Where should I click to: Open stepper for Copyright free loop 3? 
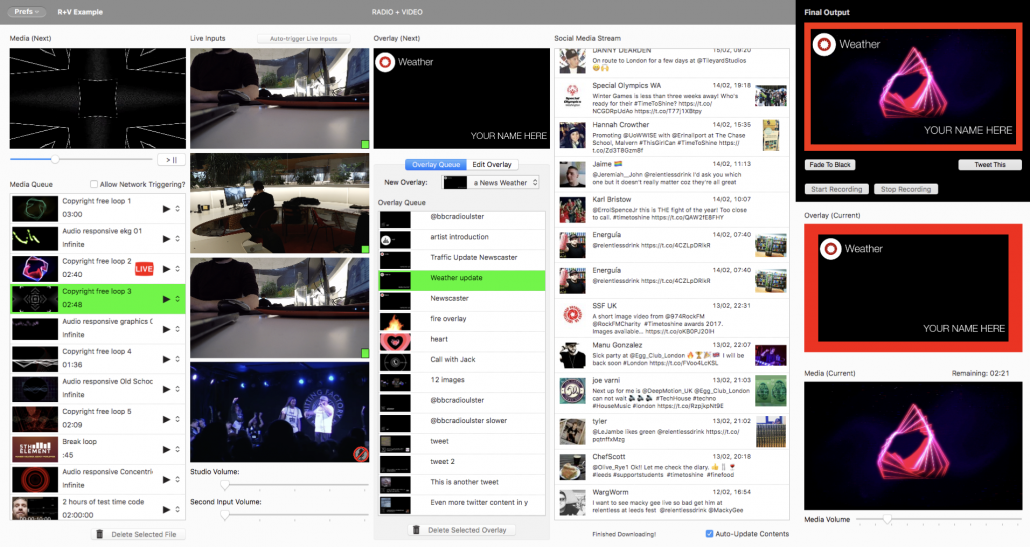(x=177, y=299)
